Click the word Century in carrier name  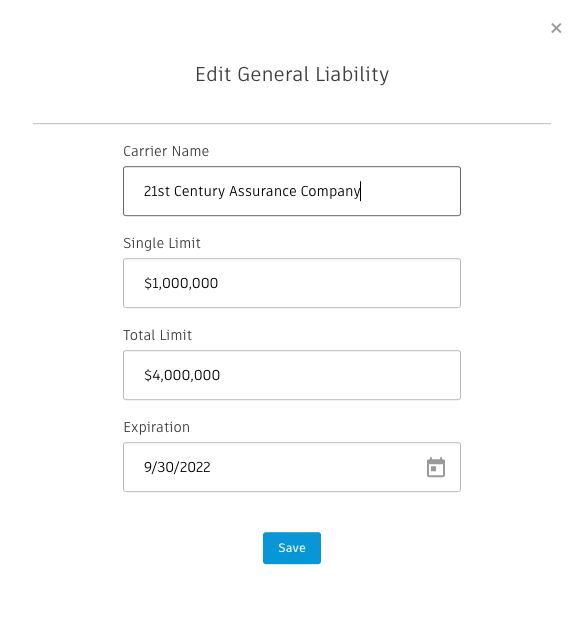pos(200,192)
